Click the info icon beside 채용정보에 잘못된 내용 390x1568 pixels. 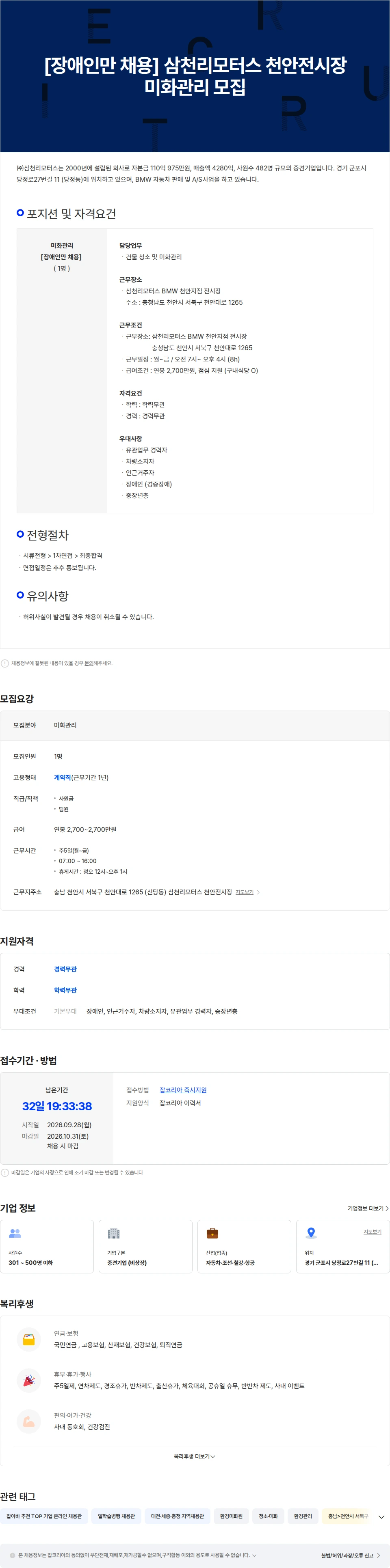point(5,663)
